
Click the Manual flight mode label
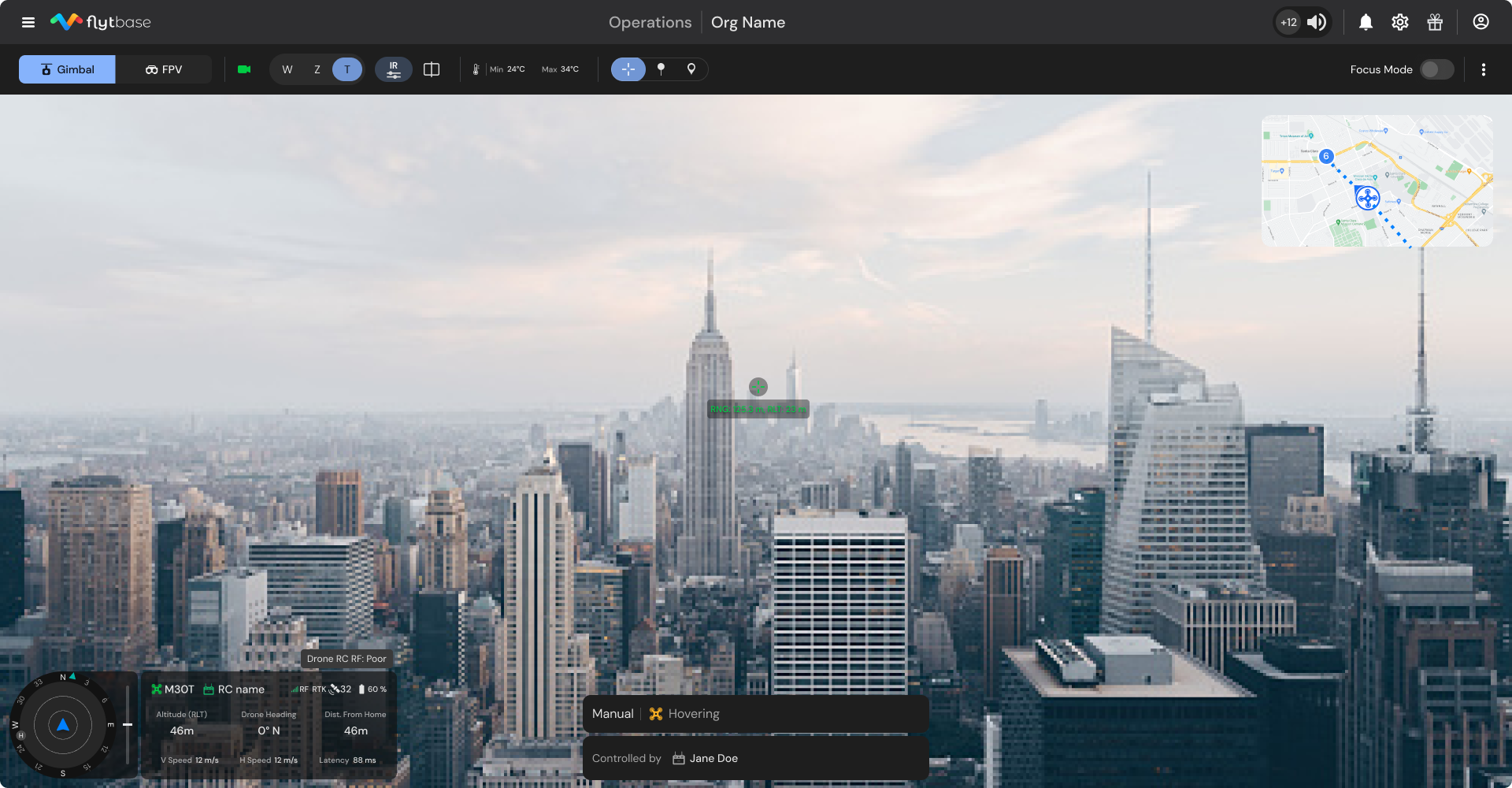[x=613, y=714]
